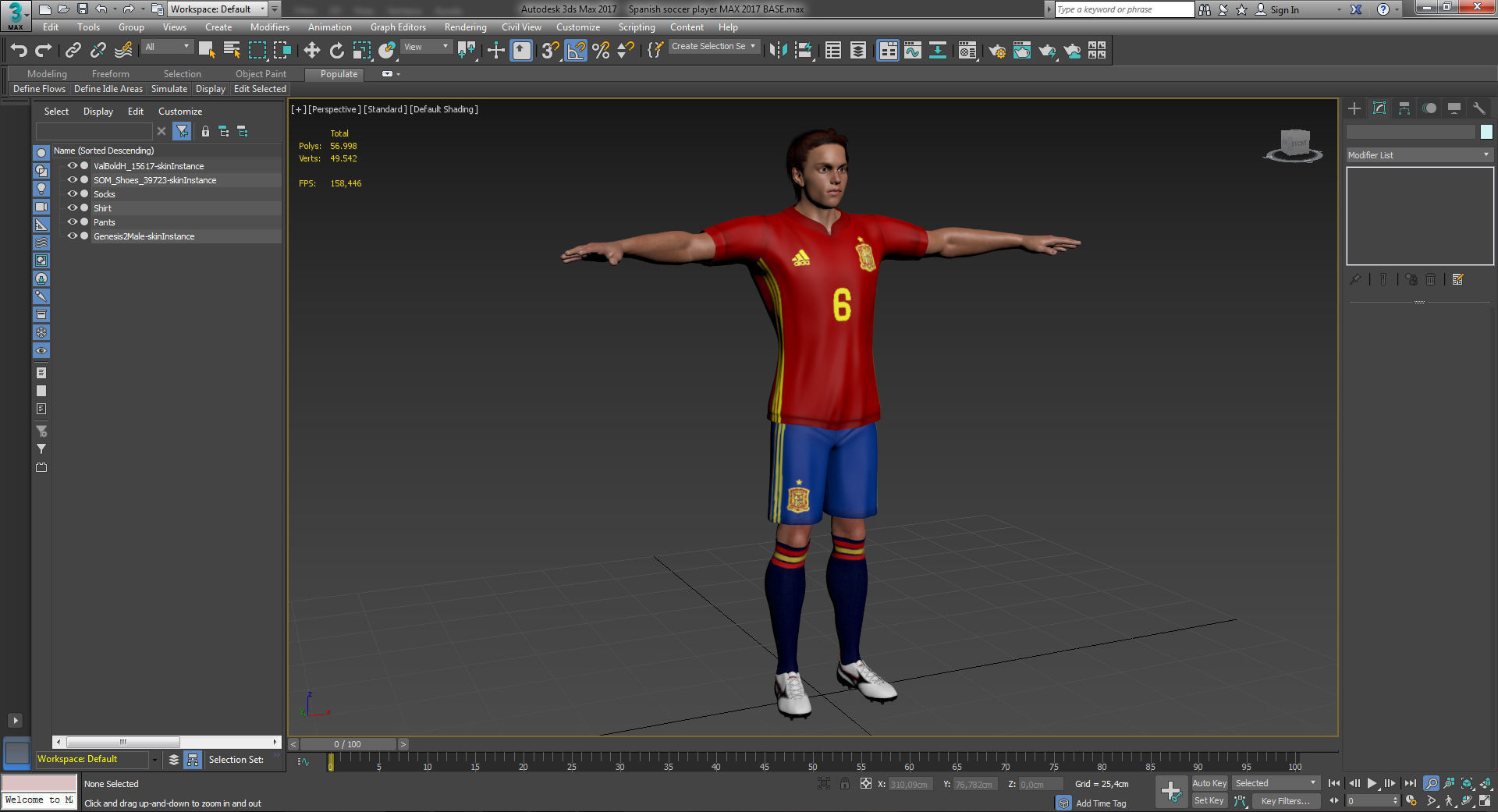
Task: Click the Mirror tool icon
Action: 778,51
